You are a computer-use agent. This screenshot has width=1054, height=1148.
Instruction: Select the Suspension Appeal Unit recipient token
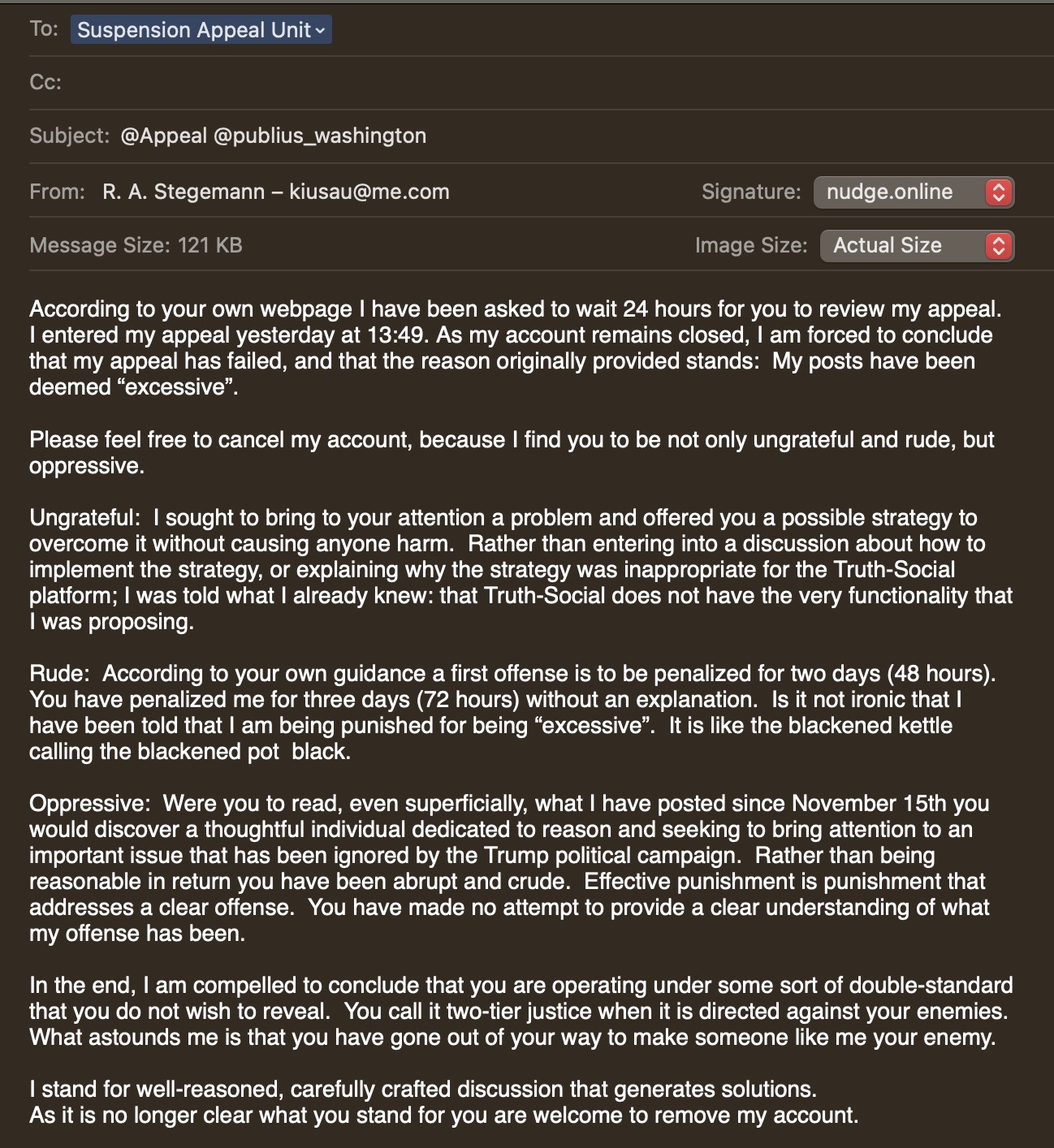coord(193,31)
